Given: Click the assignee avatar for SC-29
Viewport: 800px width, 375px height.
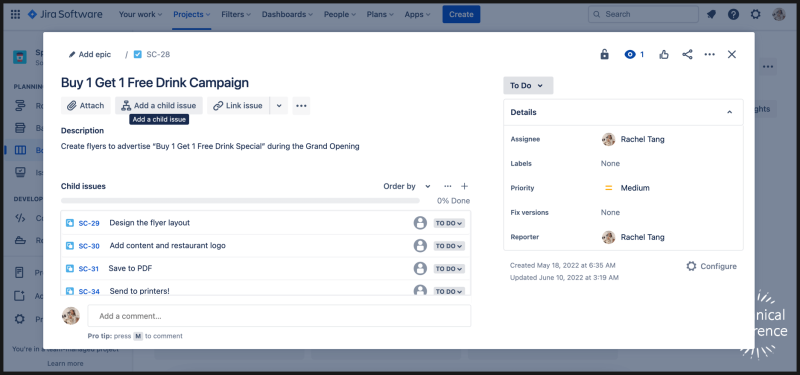Looking at the screenshot, I should 420,223.
